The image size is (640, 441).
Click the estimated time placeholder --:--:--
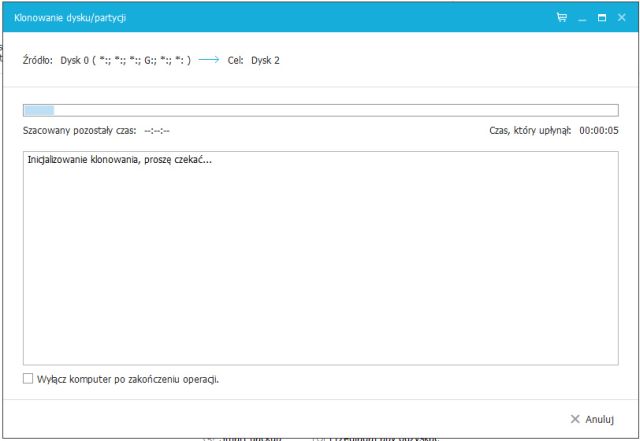coord(157,131)
